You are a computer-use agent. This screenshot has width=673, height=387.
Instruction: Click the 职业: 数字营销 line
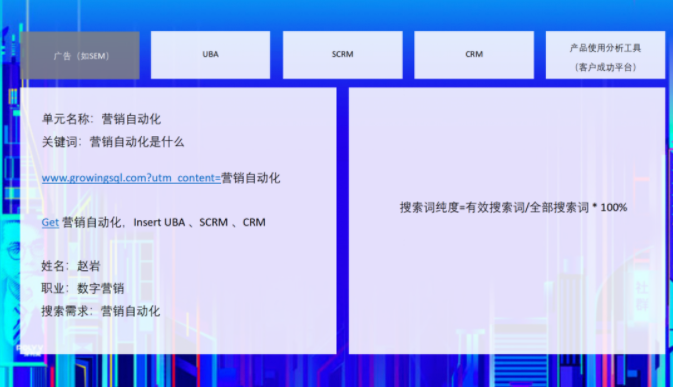83,288
